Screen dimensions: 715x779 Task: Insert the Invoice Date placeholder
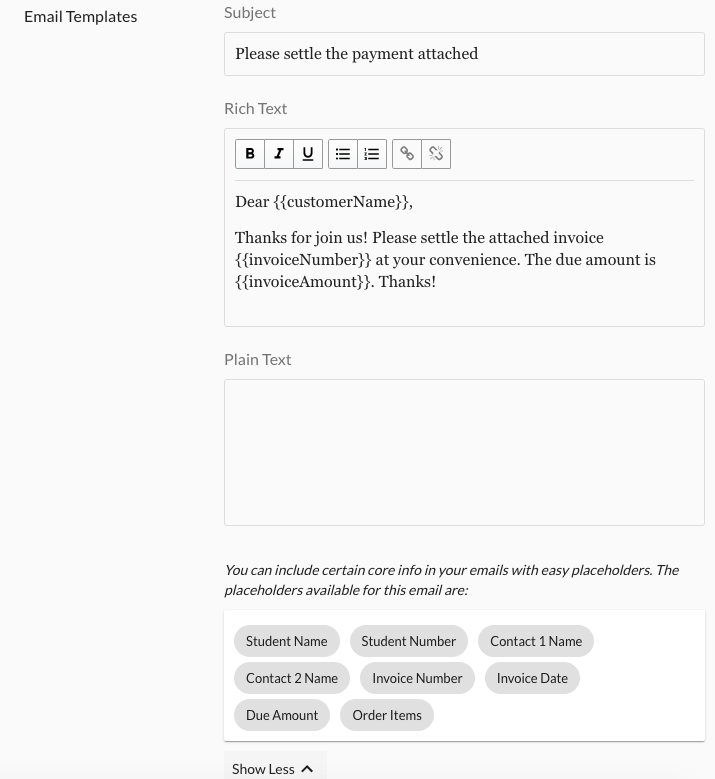click(532, 678)
